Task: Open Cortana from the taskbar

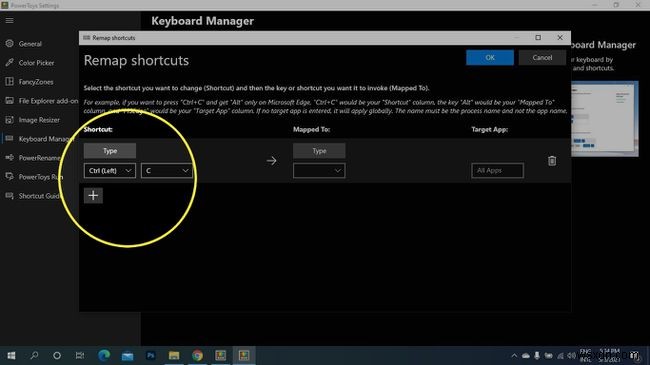Action: (57, 355)
